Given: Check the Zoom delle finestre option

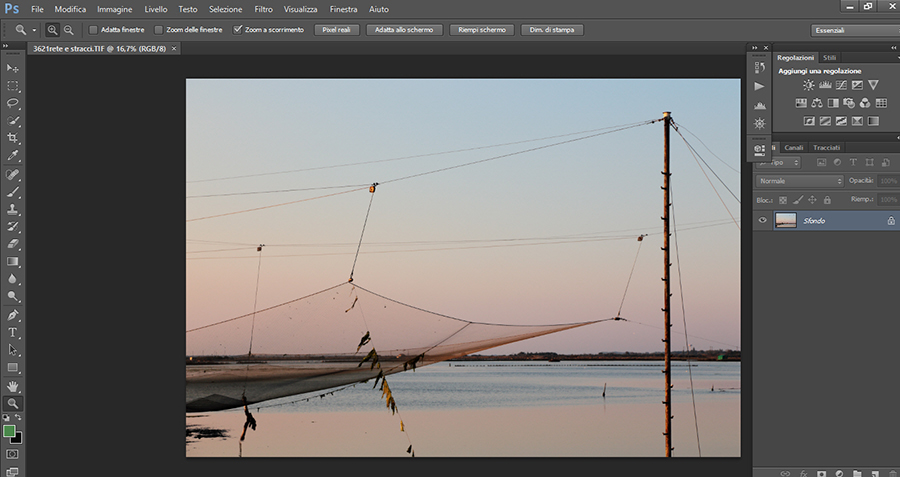Looking at the screenshot, I should pyautogui.click(x=158, y=30).
